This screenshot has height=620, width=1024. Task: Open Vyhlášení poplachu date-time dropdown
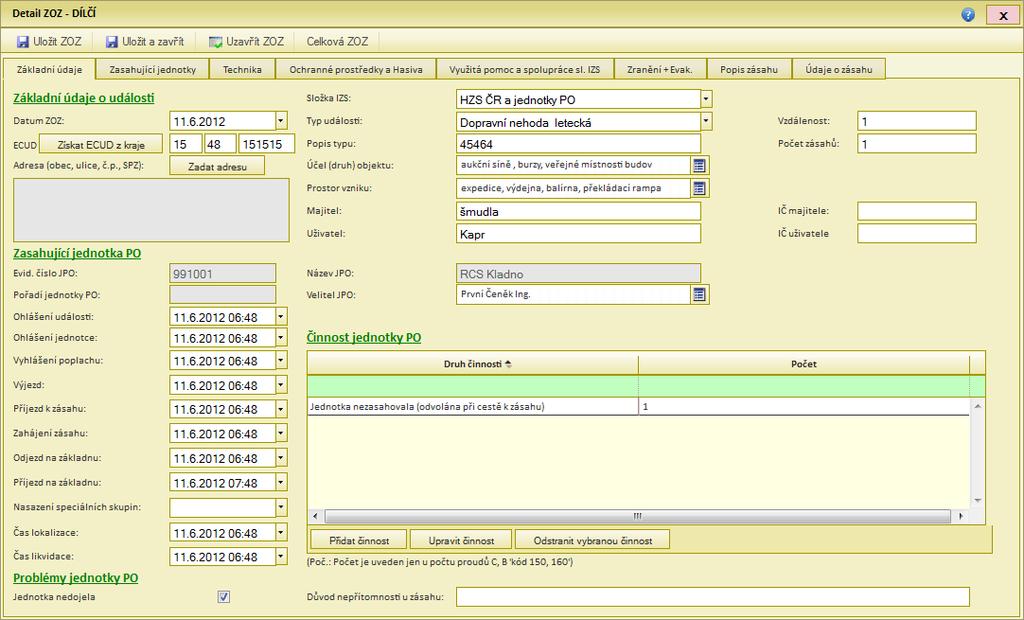[281, 360]
